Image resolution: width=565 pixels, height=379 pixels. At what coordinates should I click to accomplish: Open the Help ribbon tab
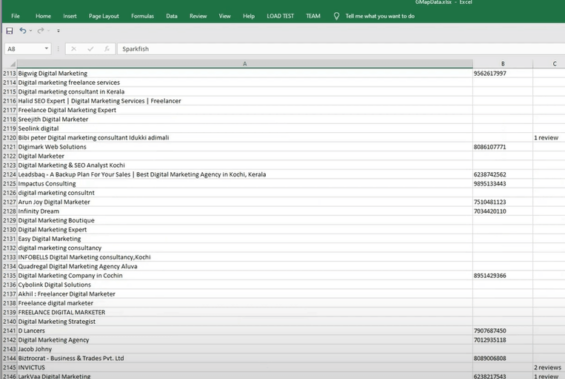tap(249, 16)
